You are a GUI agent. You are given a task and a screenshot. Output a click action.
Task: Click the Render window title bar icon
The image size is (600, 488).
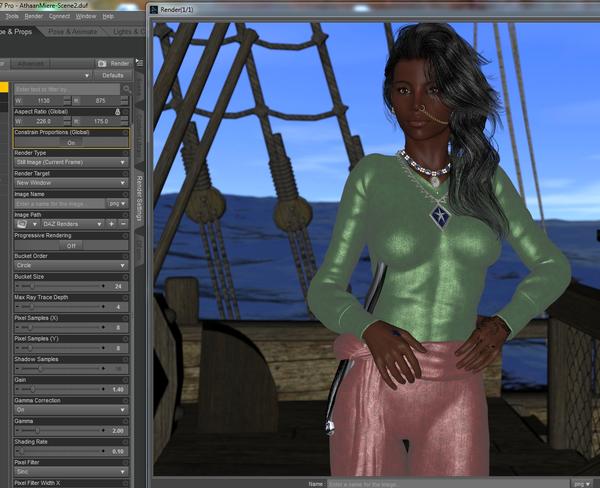click(154, 10)
